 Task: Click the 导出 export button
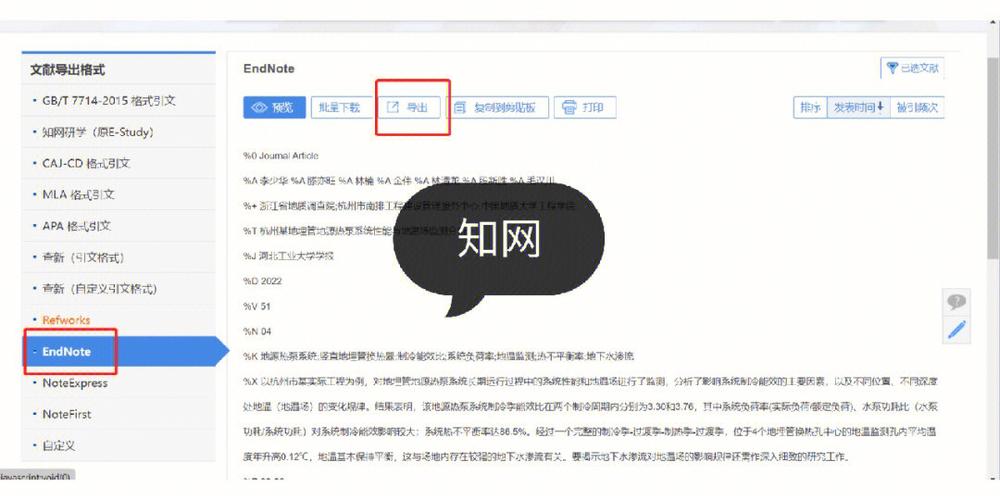tap(409, 108)
